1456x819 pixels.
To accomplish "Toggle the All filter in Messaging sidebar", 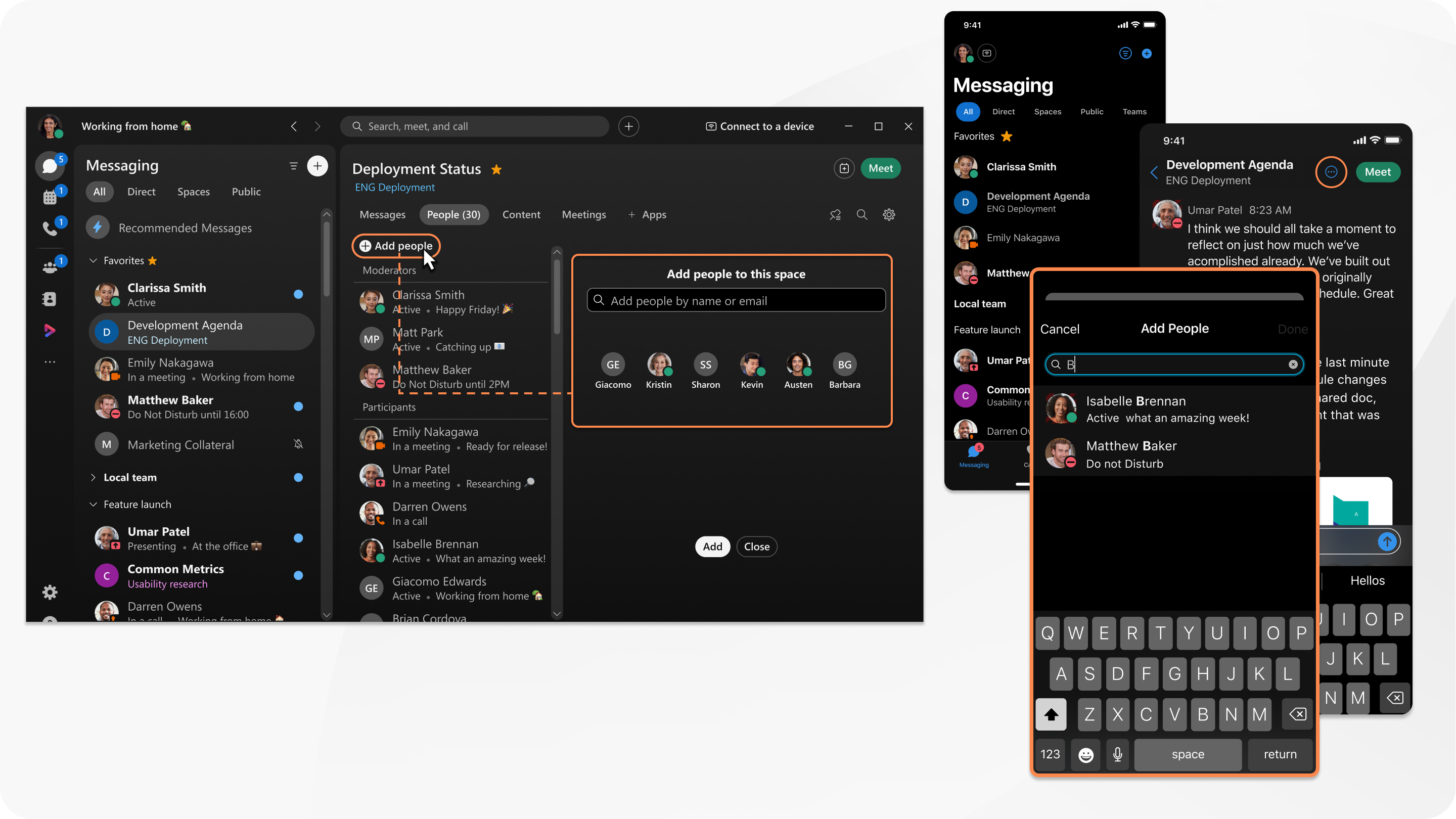I will coord(99,191).
